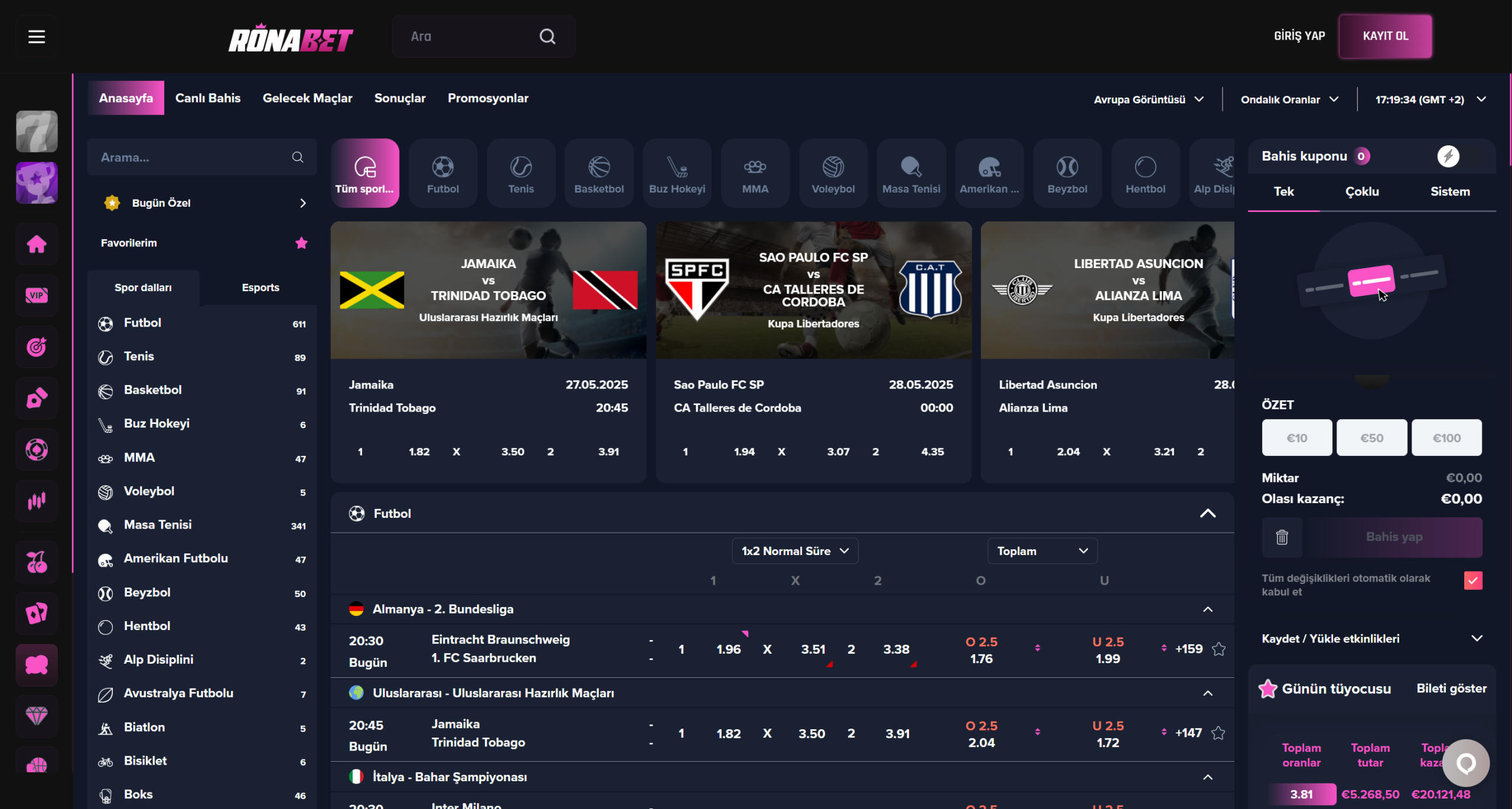The image size is (1512, 809).
Task: Open the Avrupa Görüntüsü dropdown
Action: tap(1148, 99)
